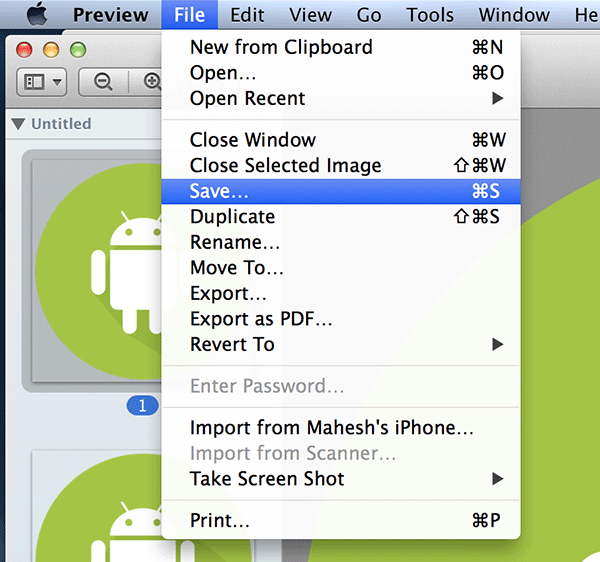The height and width of the screenshot is (562, 600).
Task: Open the Window menu
Action: pyautogui.click(x=514, y=15)
